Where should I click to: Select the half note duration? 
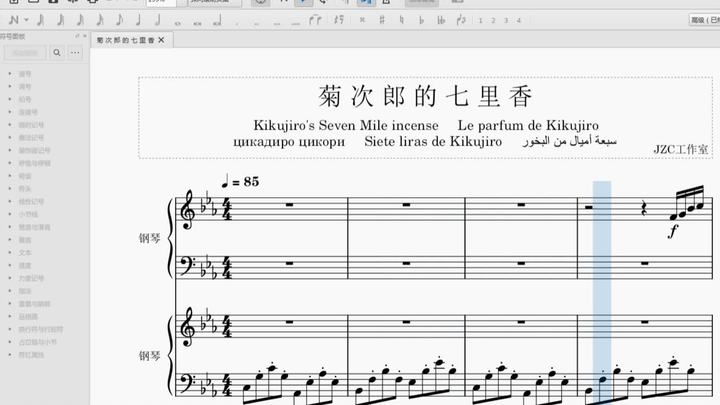coord(158,20)
